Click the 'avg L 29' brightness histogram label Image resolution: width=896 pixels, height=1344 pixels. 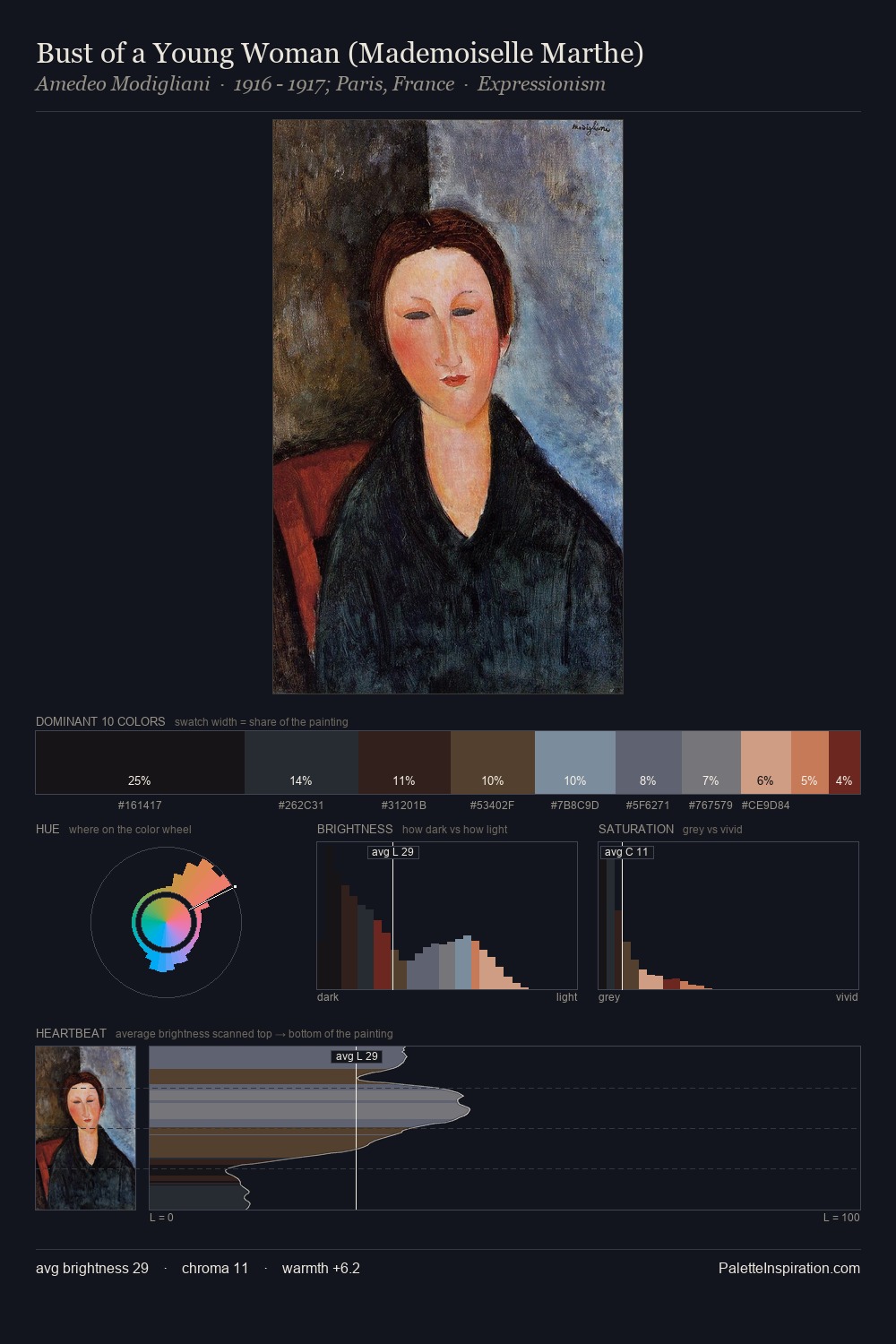coord(393,852)
